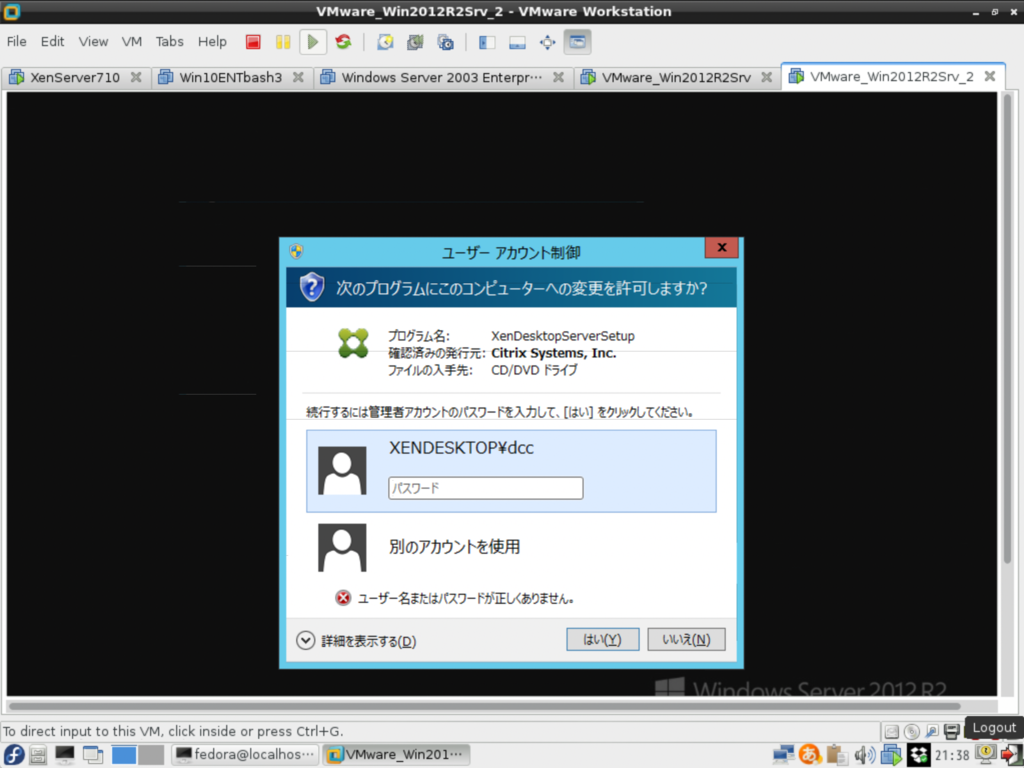Switch to the second gray workspace
The image size is (1024, 768).
pyautogui.click(x=151, y=755)
